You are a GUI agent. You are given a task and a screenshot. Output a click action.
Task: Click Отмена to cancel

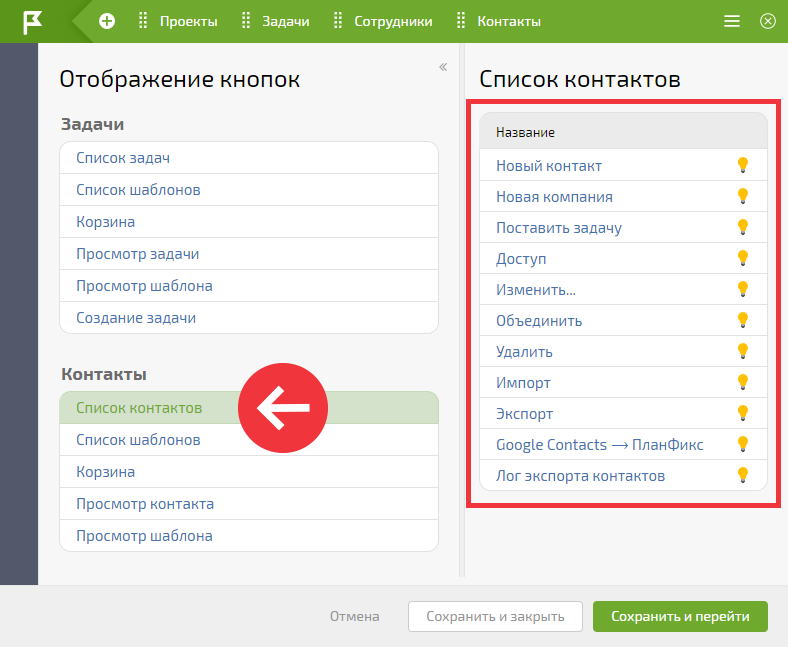[x=354, y=616]
